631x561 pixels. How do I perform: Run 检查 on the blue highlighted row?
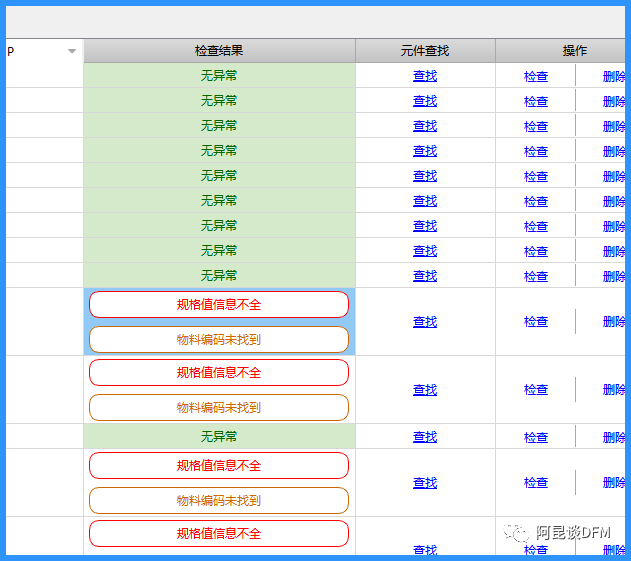[x=536, y=322]
